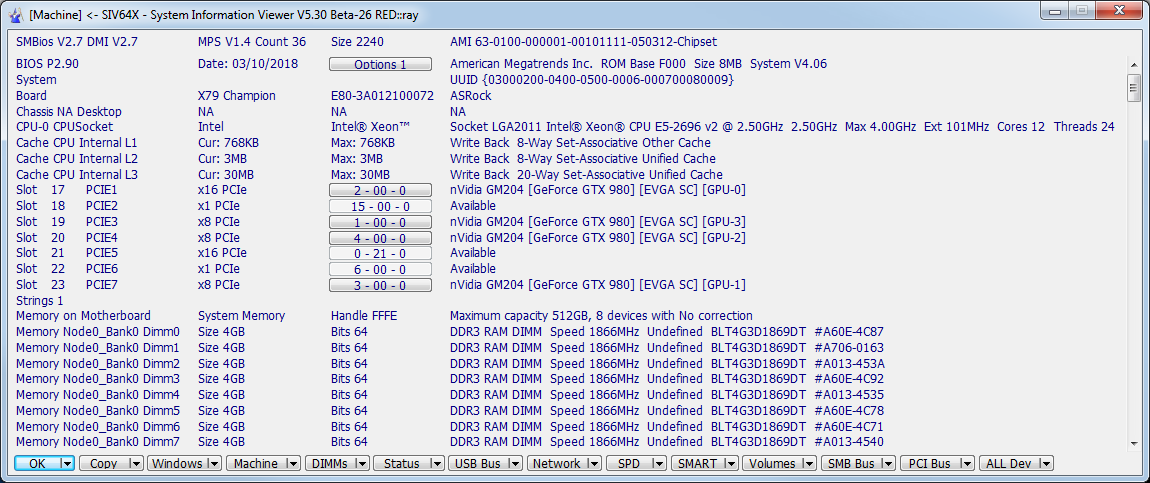
Task: Open PCIE6 slot bus button 6 - 00 - 0
Action: [380, 270]
